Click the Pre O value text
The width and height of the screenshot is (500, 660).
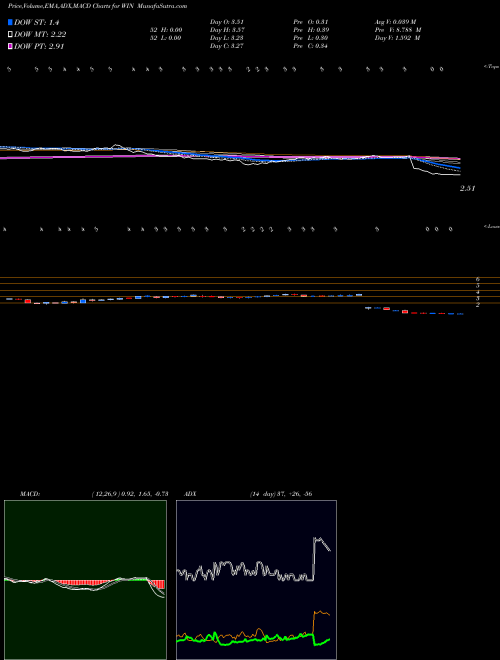(x=311, y=22)
